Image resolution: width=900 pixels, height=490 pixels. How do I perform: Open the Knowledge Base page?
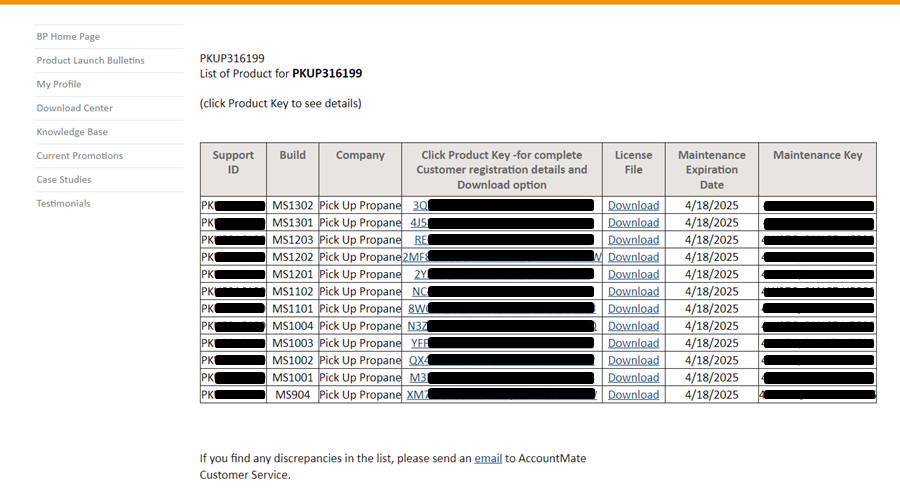click(72, 132)
